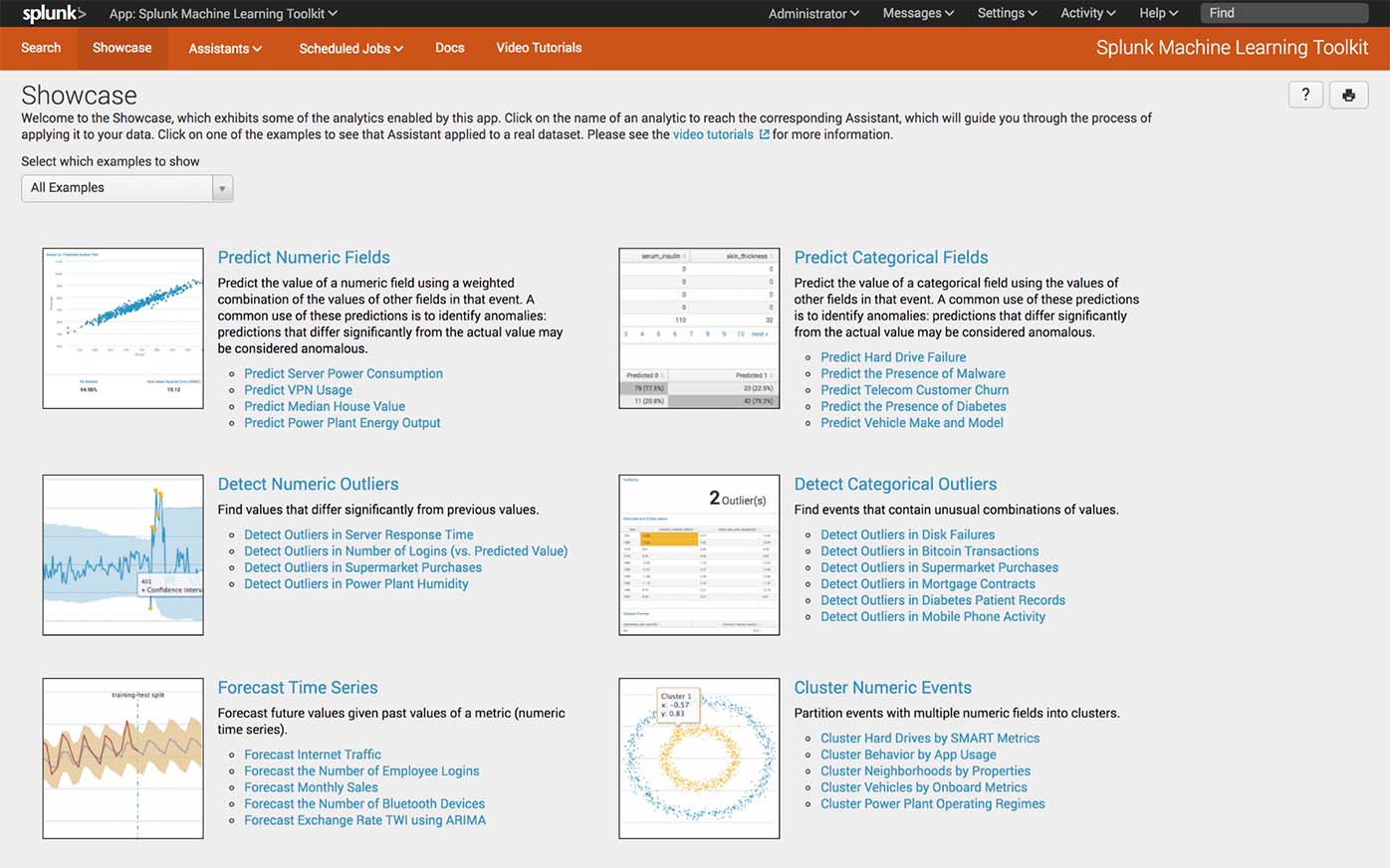Open Detect Outliers in Diabetes Patient Records
The image size is (1390, 868).
tap(943, 600)
